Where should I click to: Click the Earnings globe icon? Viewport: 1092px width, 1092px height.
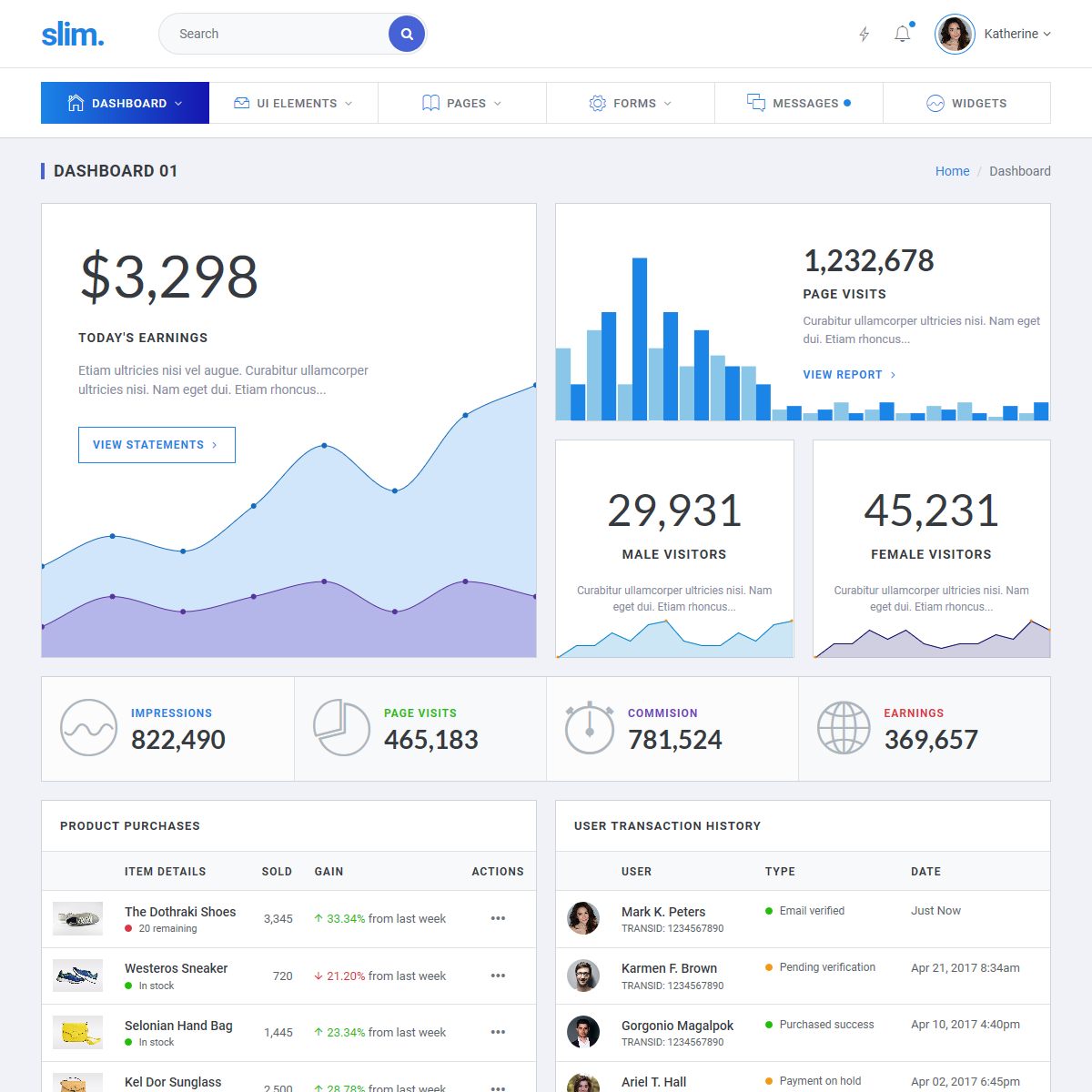point(844,728)
